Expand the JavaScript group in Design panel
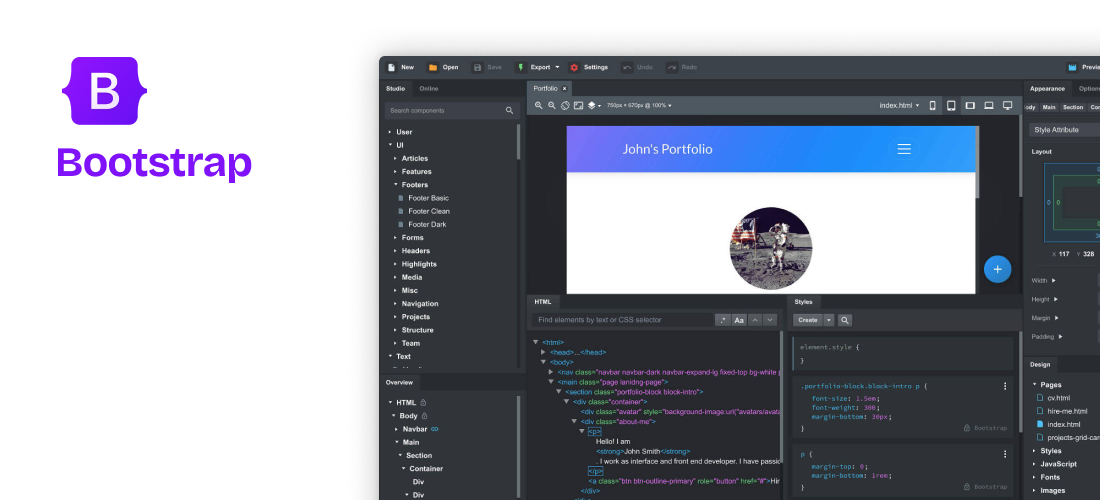This screenshot has height=500, width=1100. (x=1034, y=464)
